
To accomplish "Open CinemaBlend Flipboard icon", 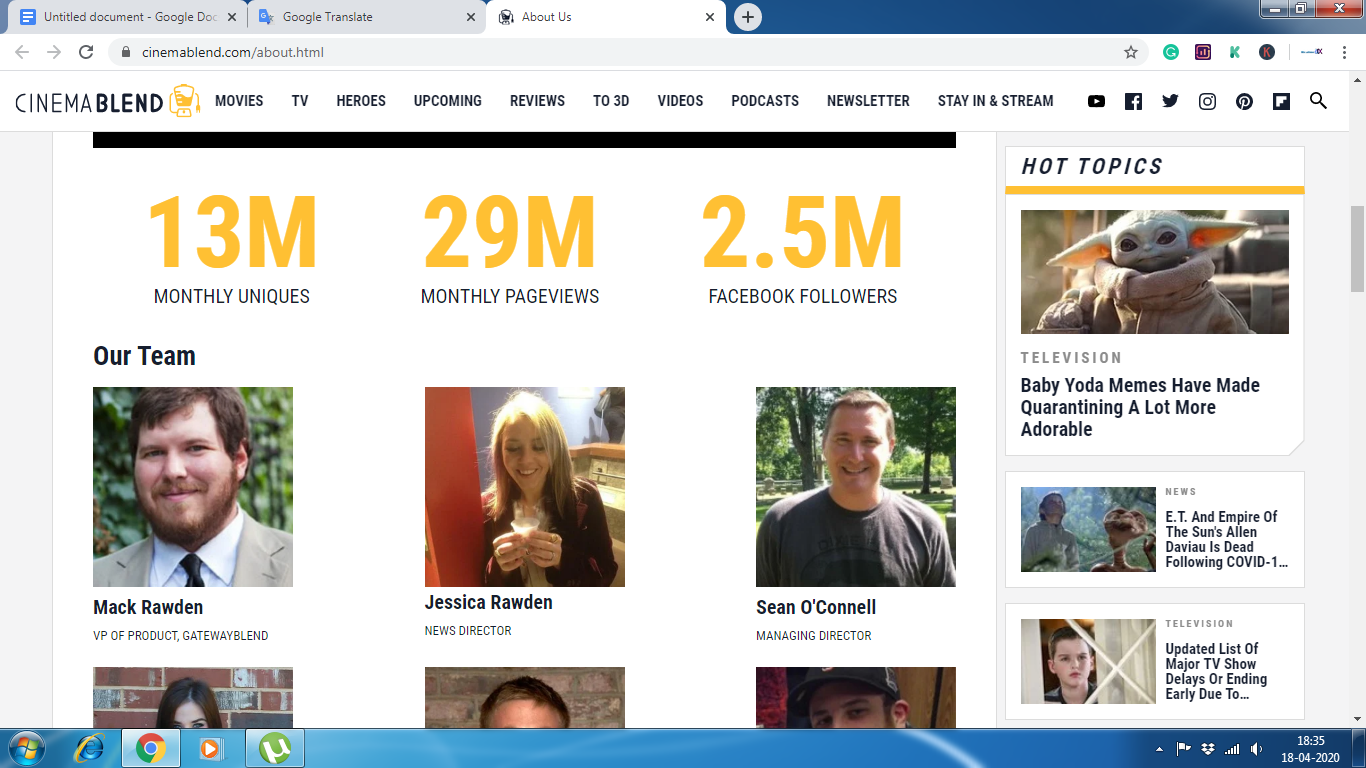I will [x=1281, y=101].
